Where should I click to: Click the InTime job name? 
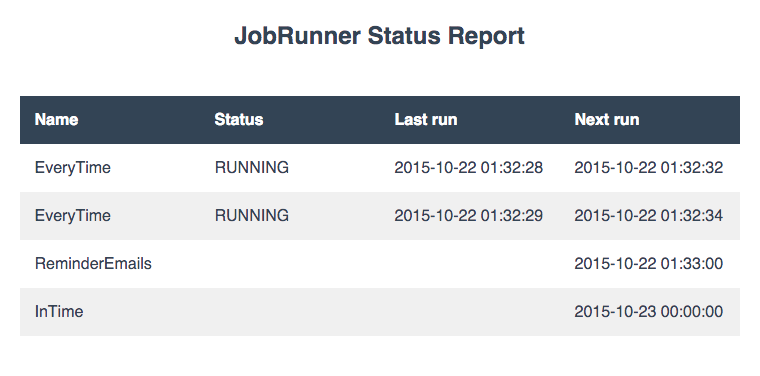[59, 312]
